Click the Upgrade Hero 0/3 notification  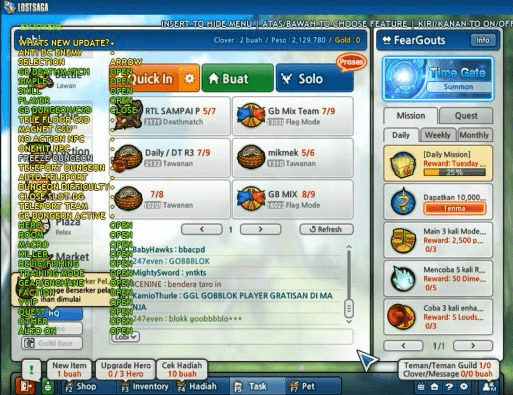(126, 369)
